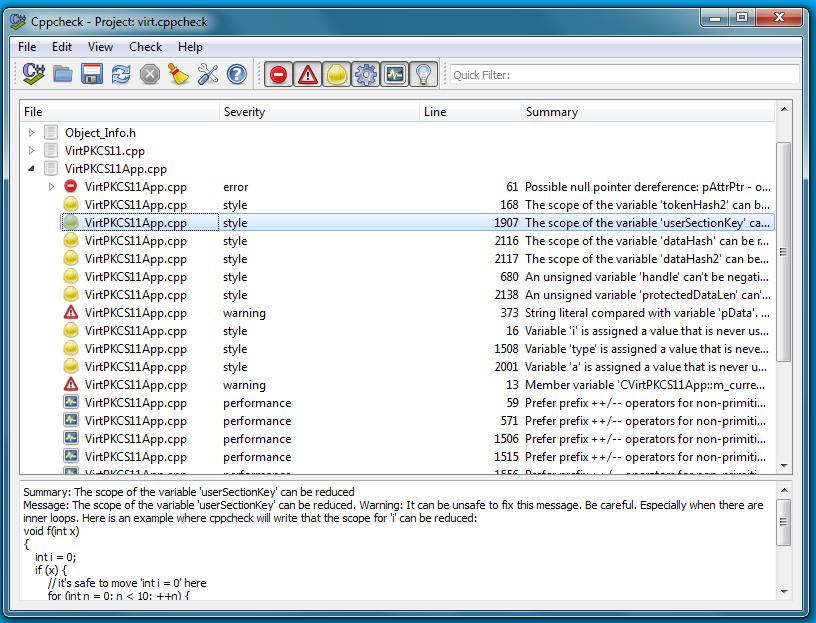Sort results by File column header
The width and height of the screenshot is (816, 623).
point(120,112)
